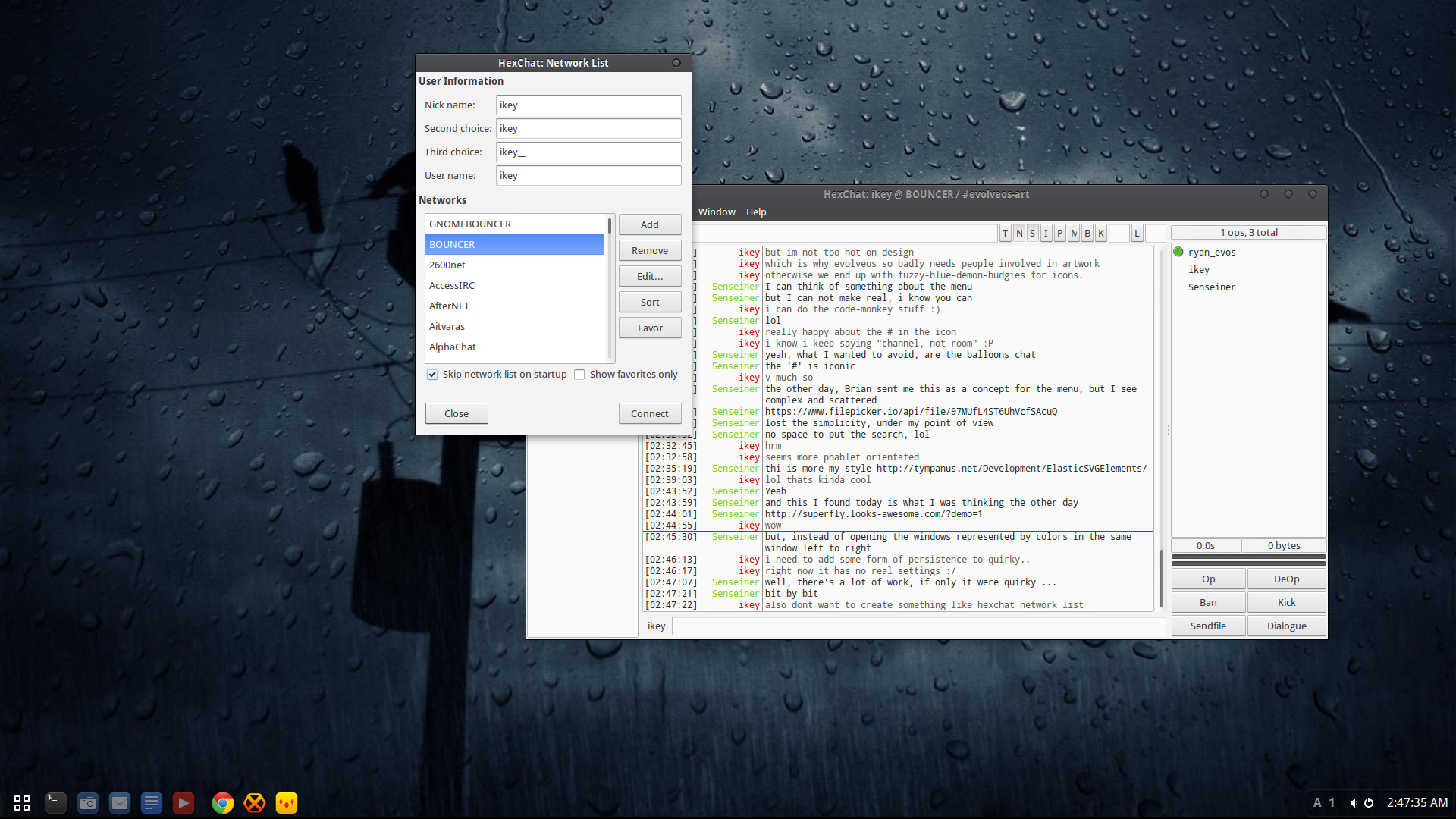
Task: Sort the network list
Action: [650, 302]
